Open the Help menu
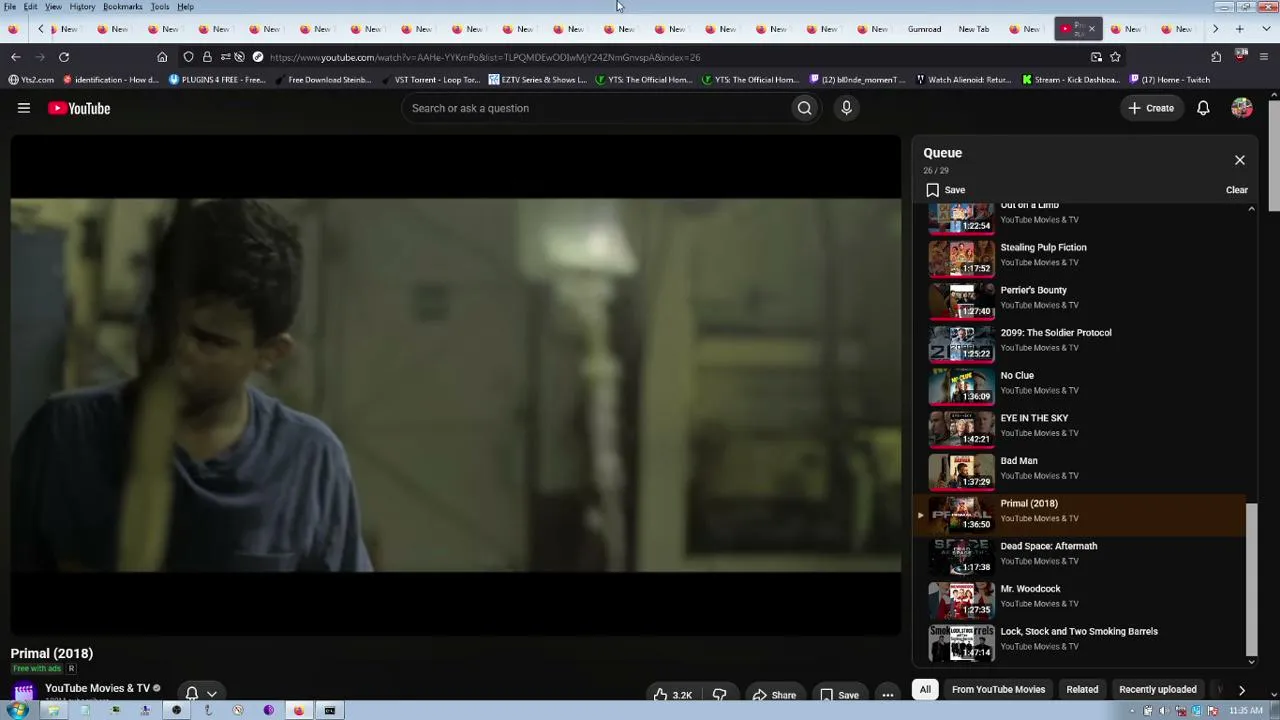The width and height of the screenshot is (1280, 720). click(186, 7)
